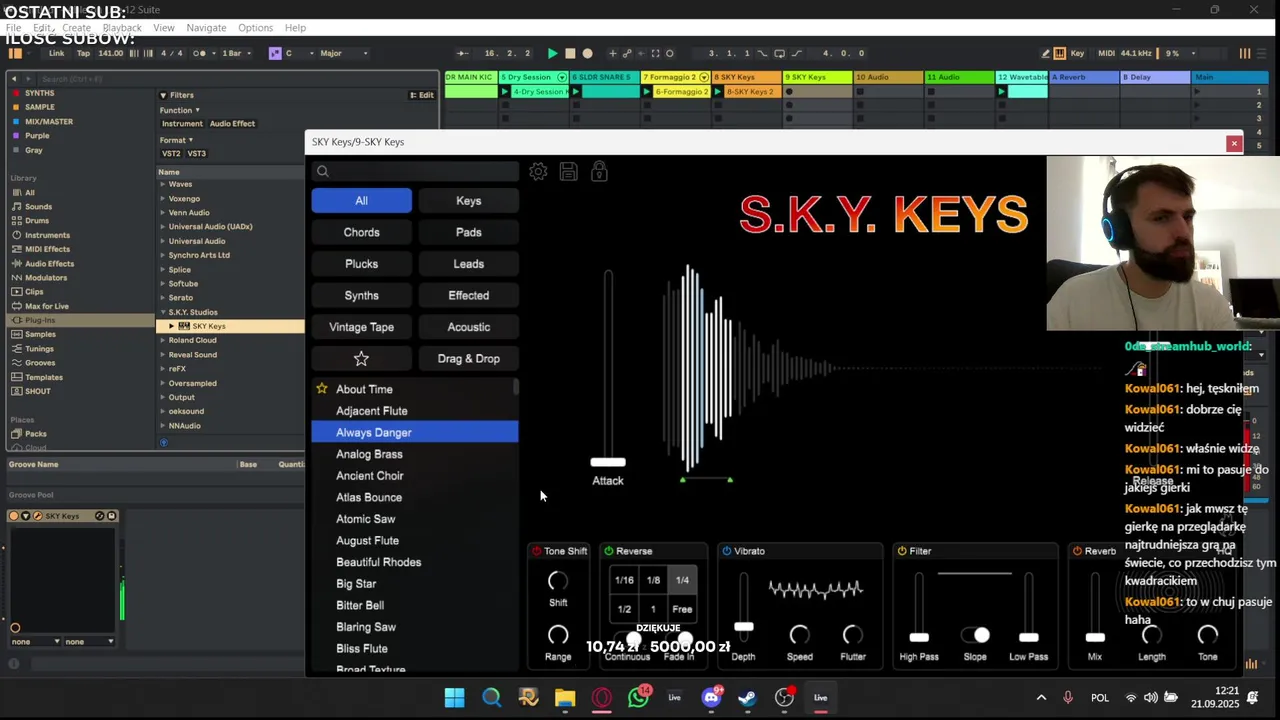Click the Vibrato Depth slider handle
The height and width of the screenshot is (720, 1280).
(x=743, y=627)
